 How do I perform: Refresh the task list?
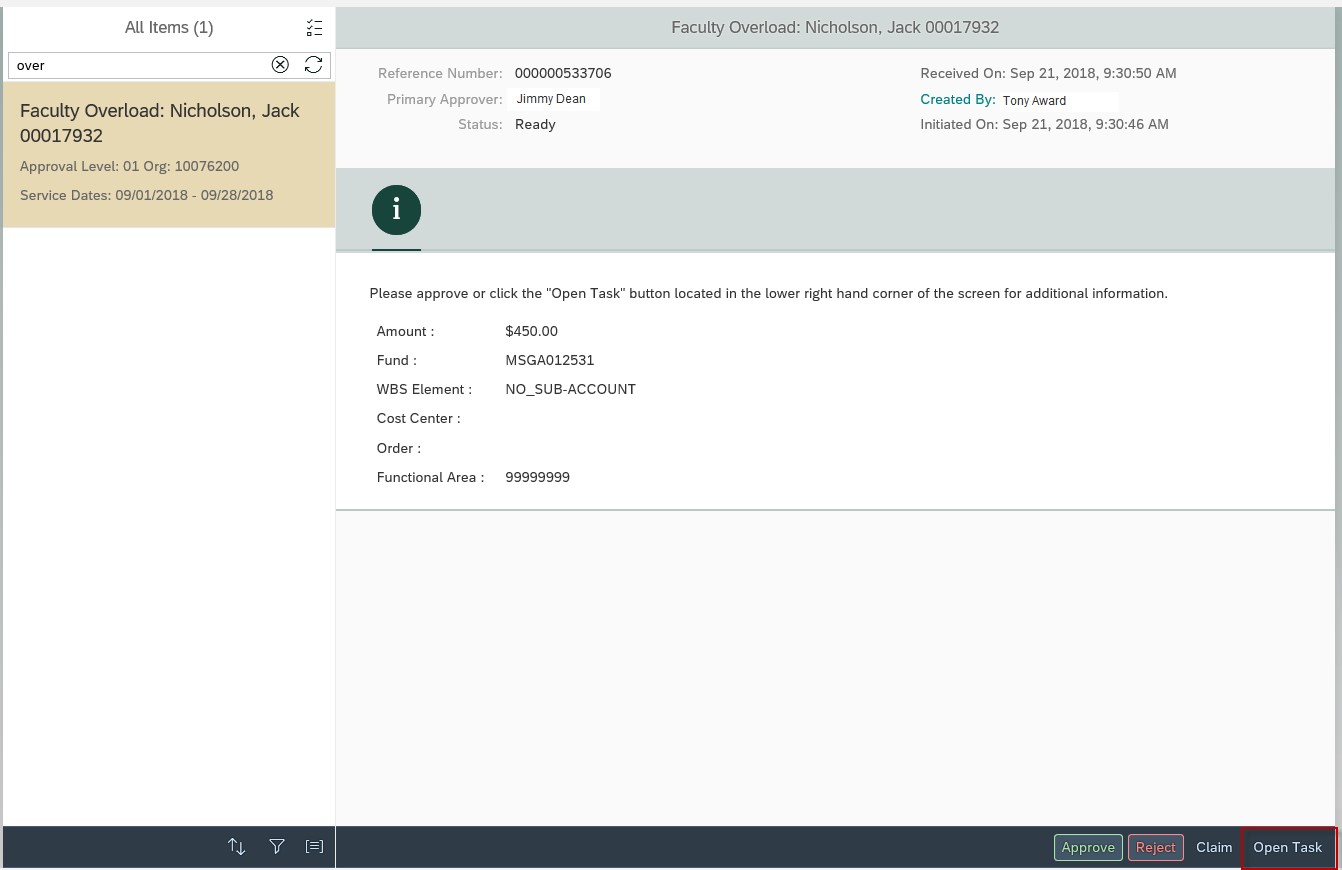313,65
